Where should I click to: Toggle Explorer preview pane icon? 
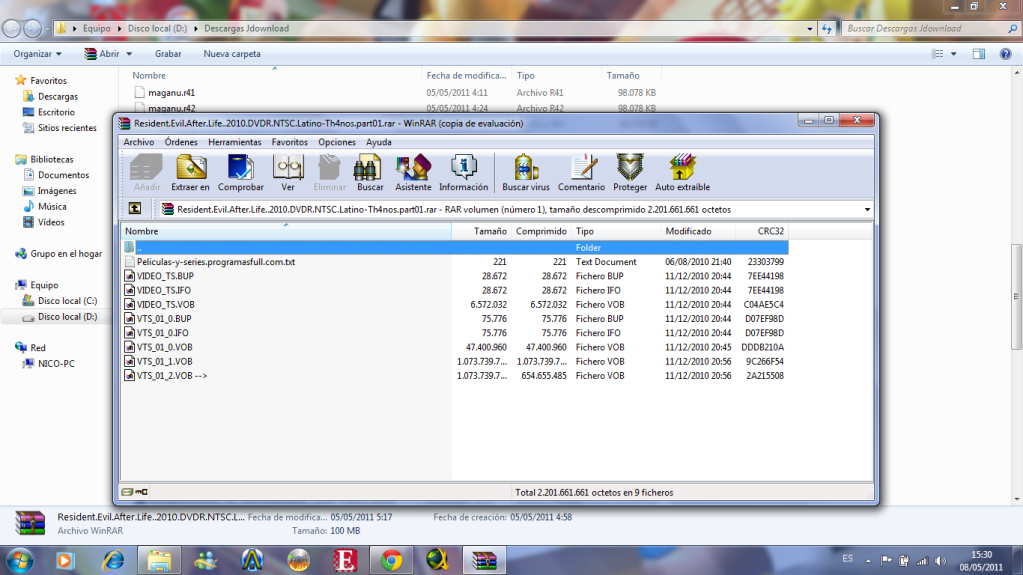pos(979,54)
